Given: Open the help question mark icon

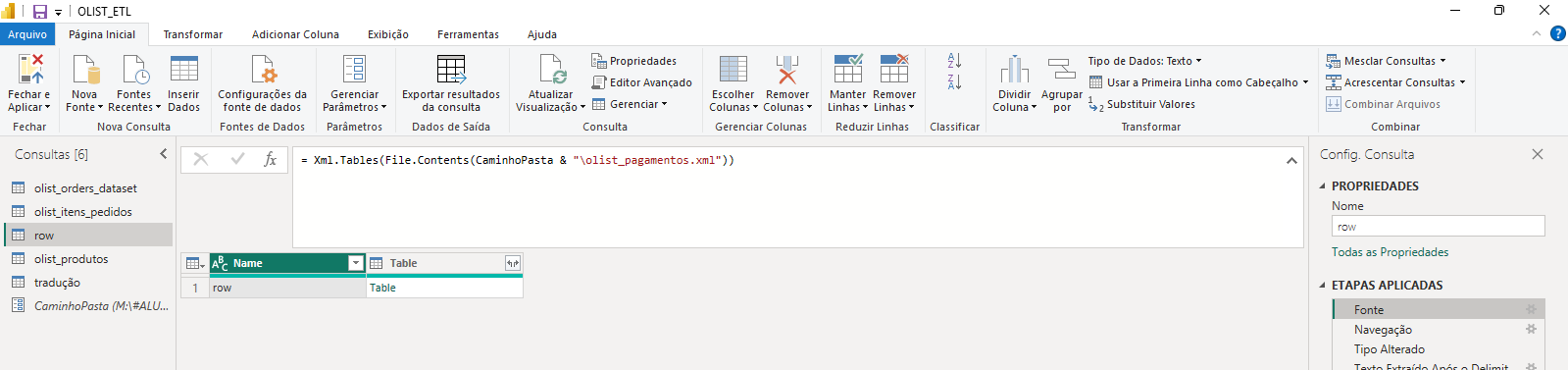Looking at the screenshot, I should [x=1557, y=33].
